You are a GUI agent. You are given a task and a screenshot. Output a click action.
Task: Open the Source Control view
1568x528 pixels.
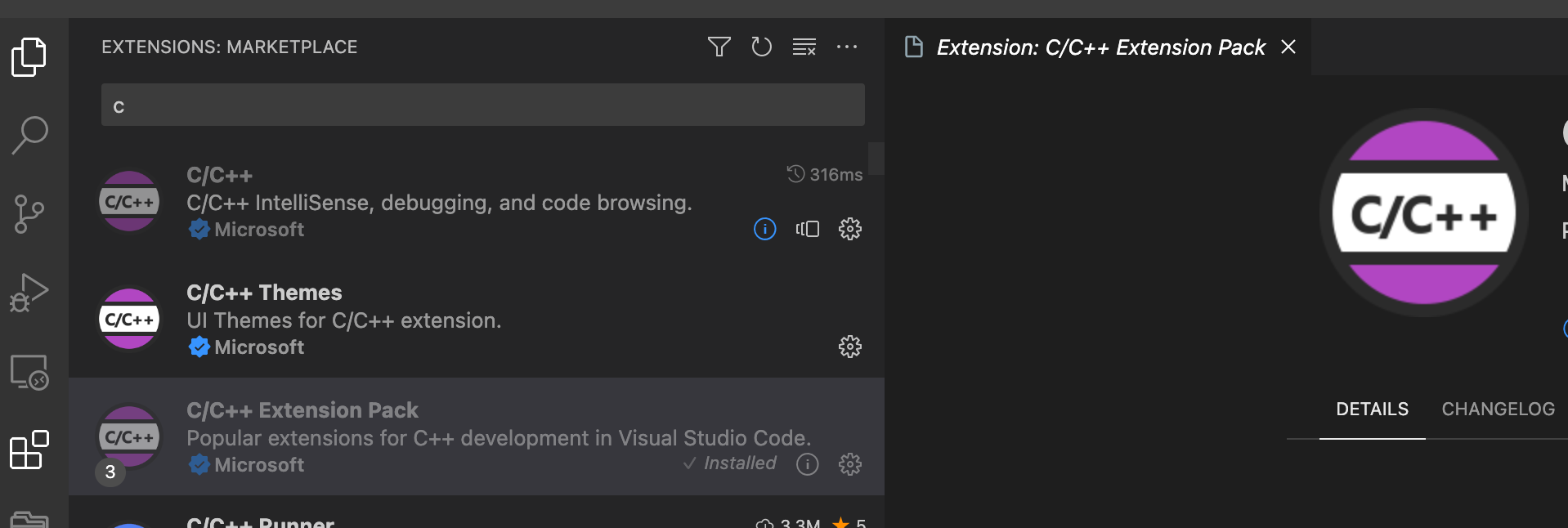pyautogui.click(x=29, y=214)
